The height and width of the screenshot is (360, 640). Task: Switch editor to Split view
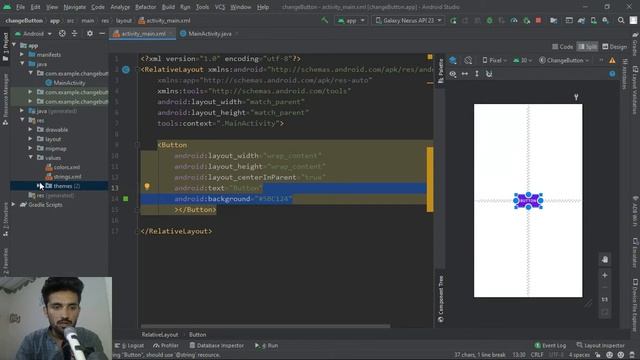[587, 47]
